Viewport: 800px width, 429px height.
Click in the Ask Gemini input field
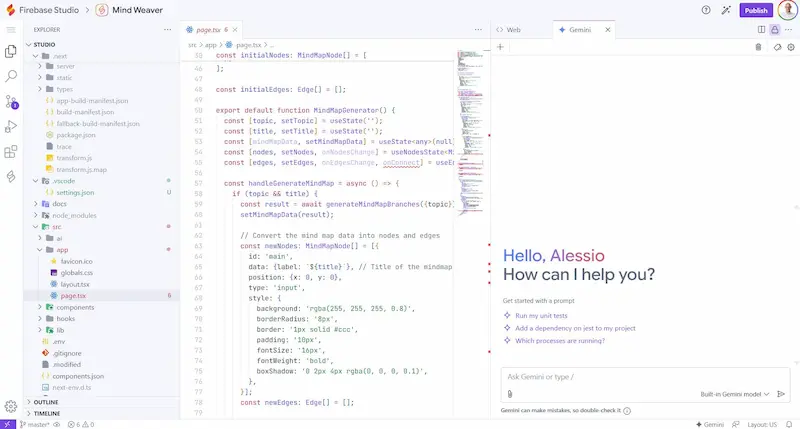pyautogui.click(x=645, y=377)
